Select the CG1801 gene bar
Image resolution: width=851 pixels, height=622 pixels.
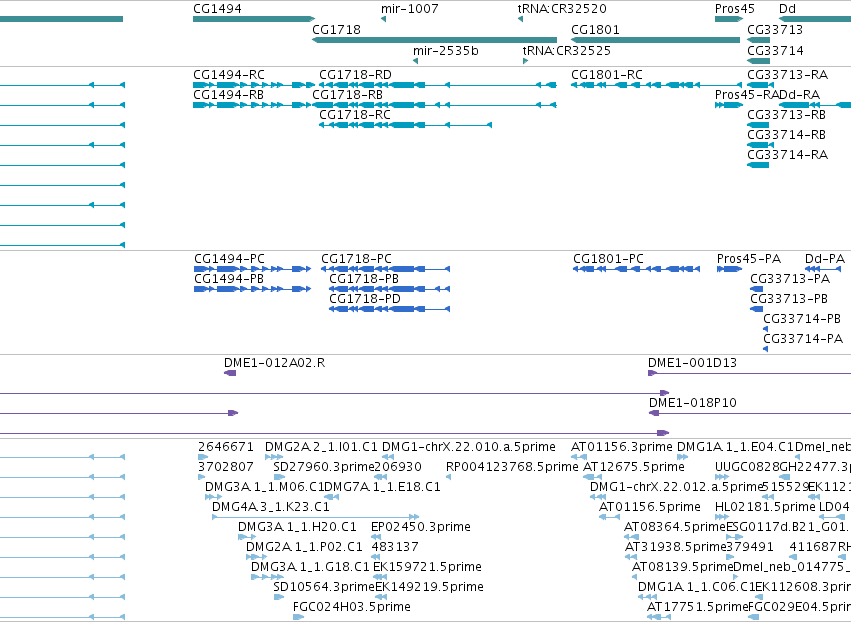click(656, 40)
